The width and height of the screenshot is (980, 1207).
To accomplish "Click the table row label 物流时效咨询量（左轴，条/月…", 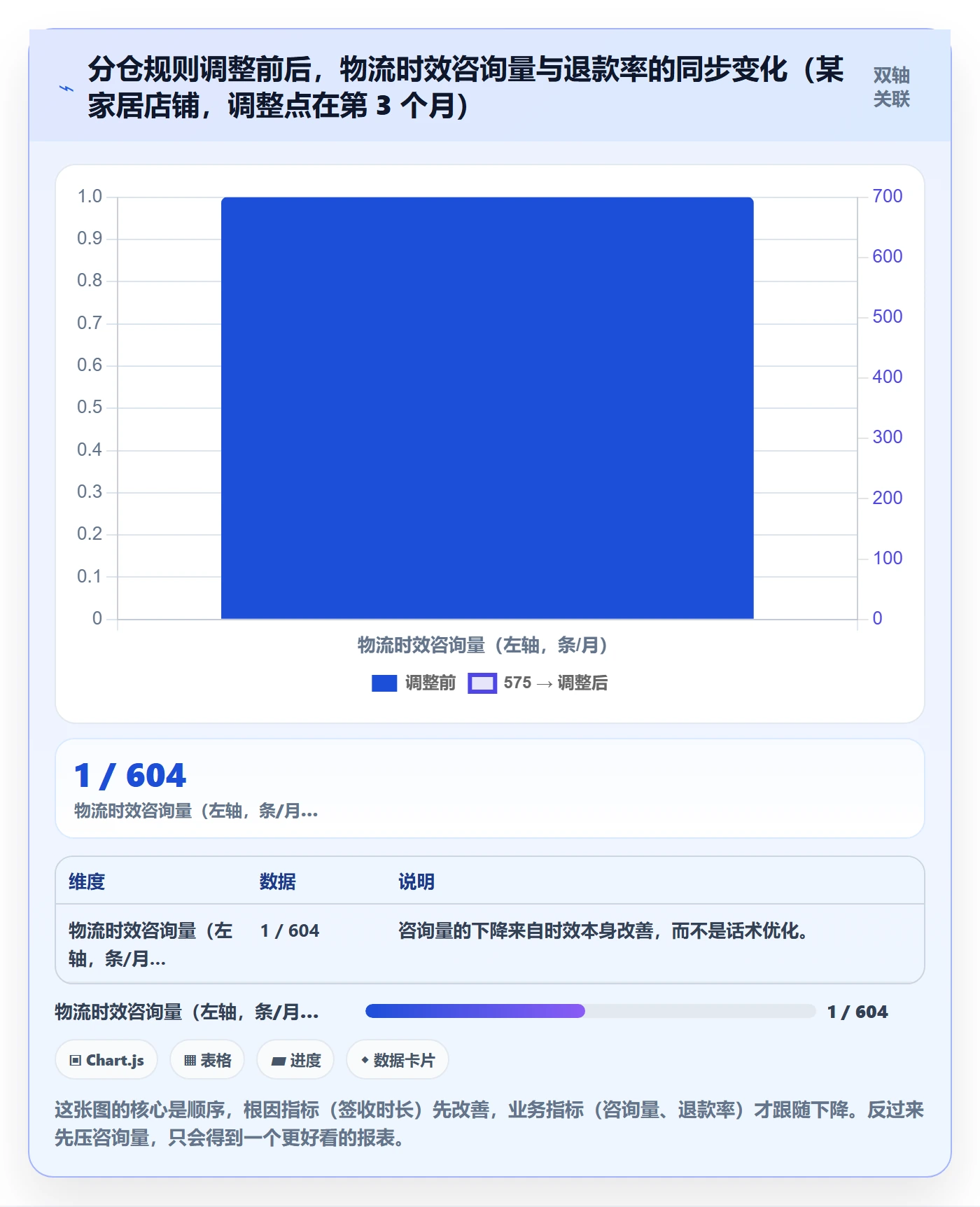I will [150, 944].
